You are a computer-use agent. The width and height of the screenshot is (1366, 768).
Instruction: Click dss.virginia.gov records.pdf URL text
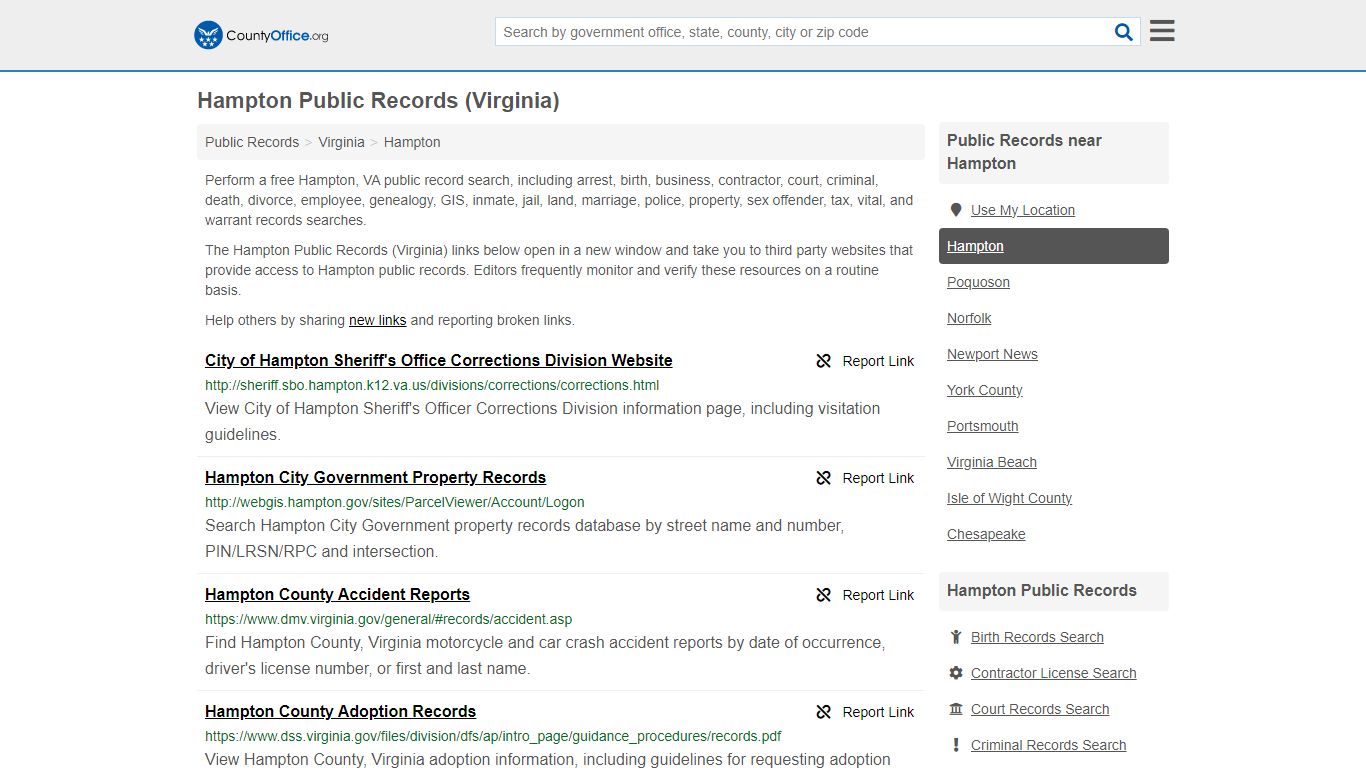point(493,736)
